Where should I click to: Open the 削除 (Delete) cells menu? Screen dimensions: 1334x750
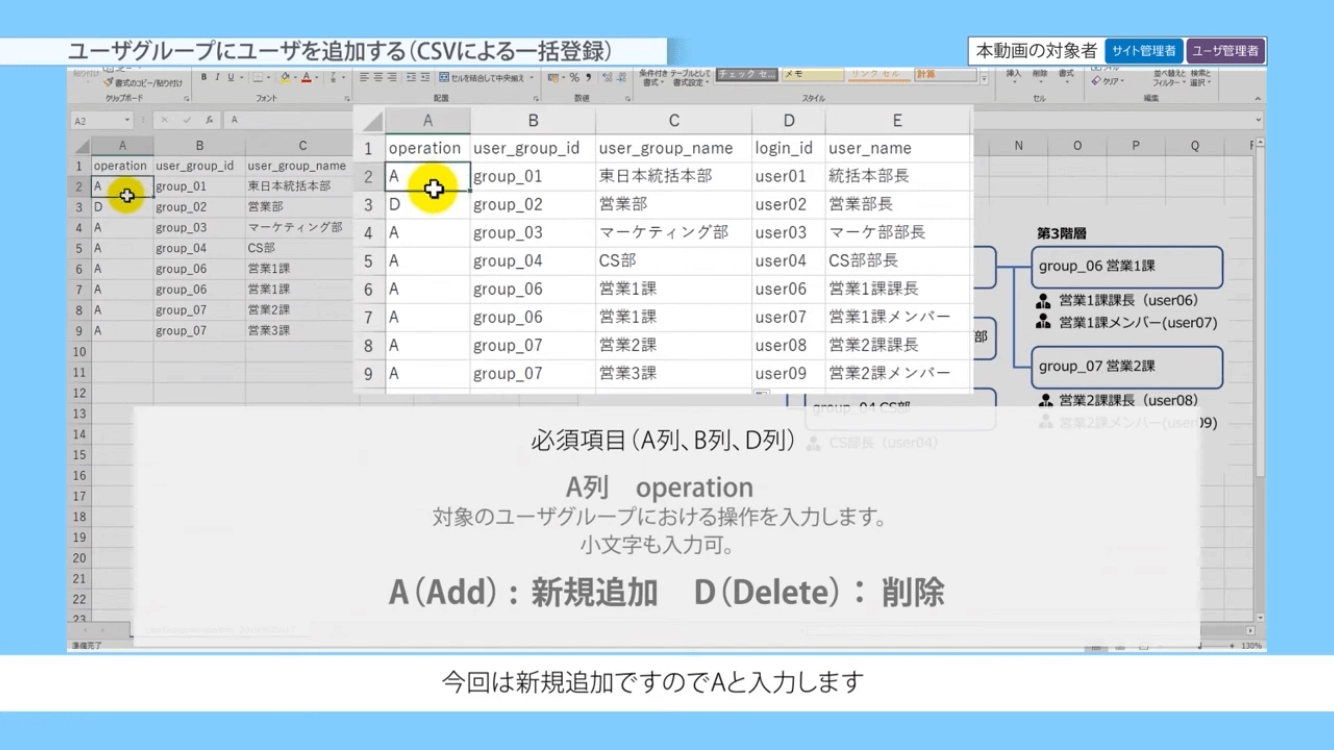(x=1040, y=77)
